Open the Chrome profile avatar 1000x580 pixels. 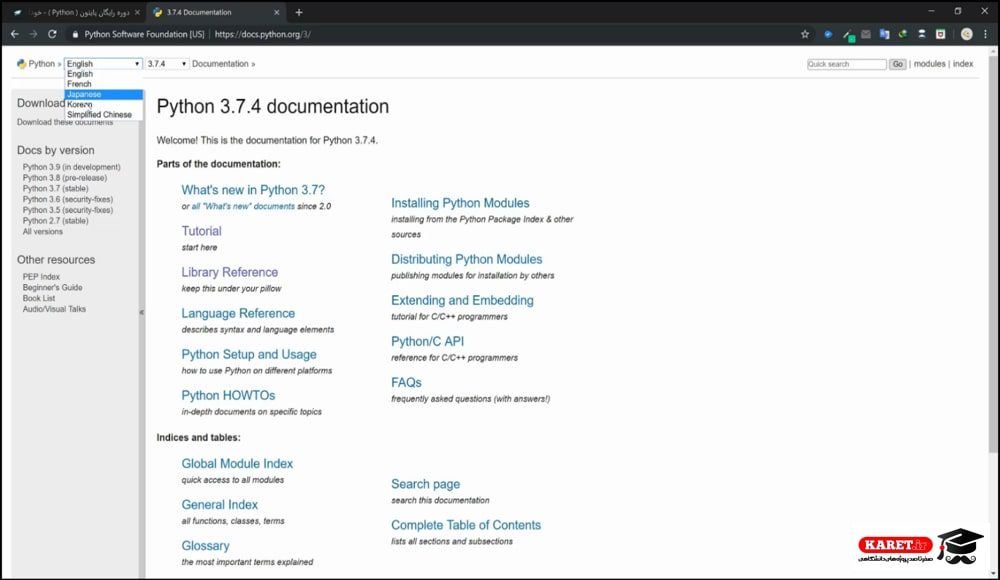[967, 34]
